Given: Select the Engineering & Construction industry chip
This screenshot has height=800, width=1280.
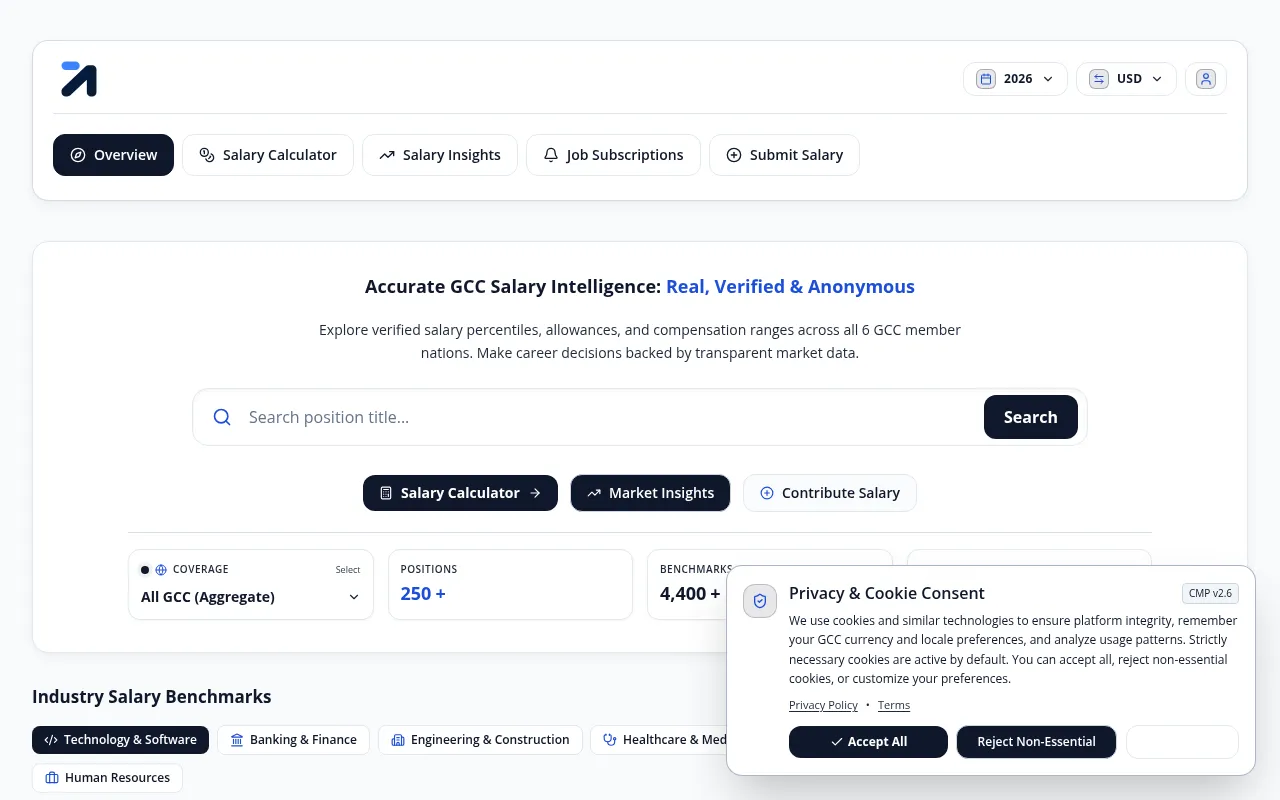Looking at the screenshot, I should [480, 740].
